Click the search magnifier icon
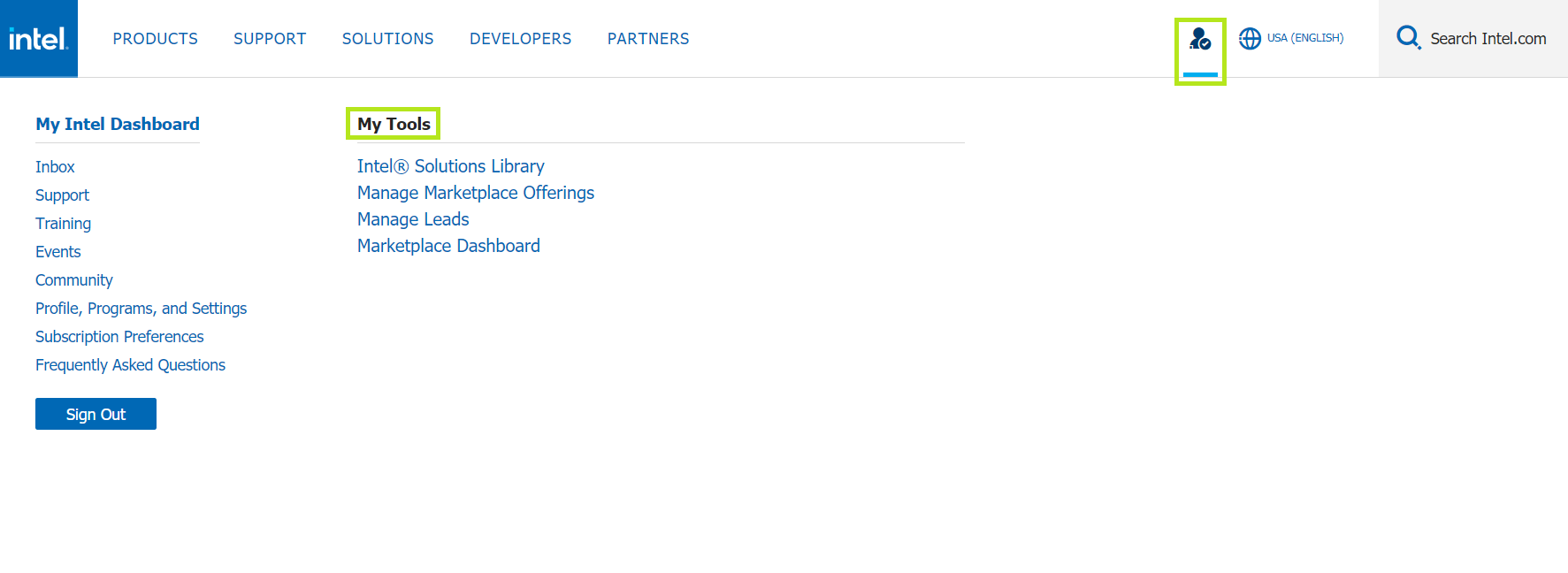 click(x=1408, y=38)
